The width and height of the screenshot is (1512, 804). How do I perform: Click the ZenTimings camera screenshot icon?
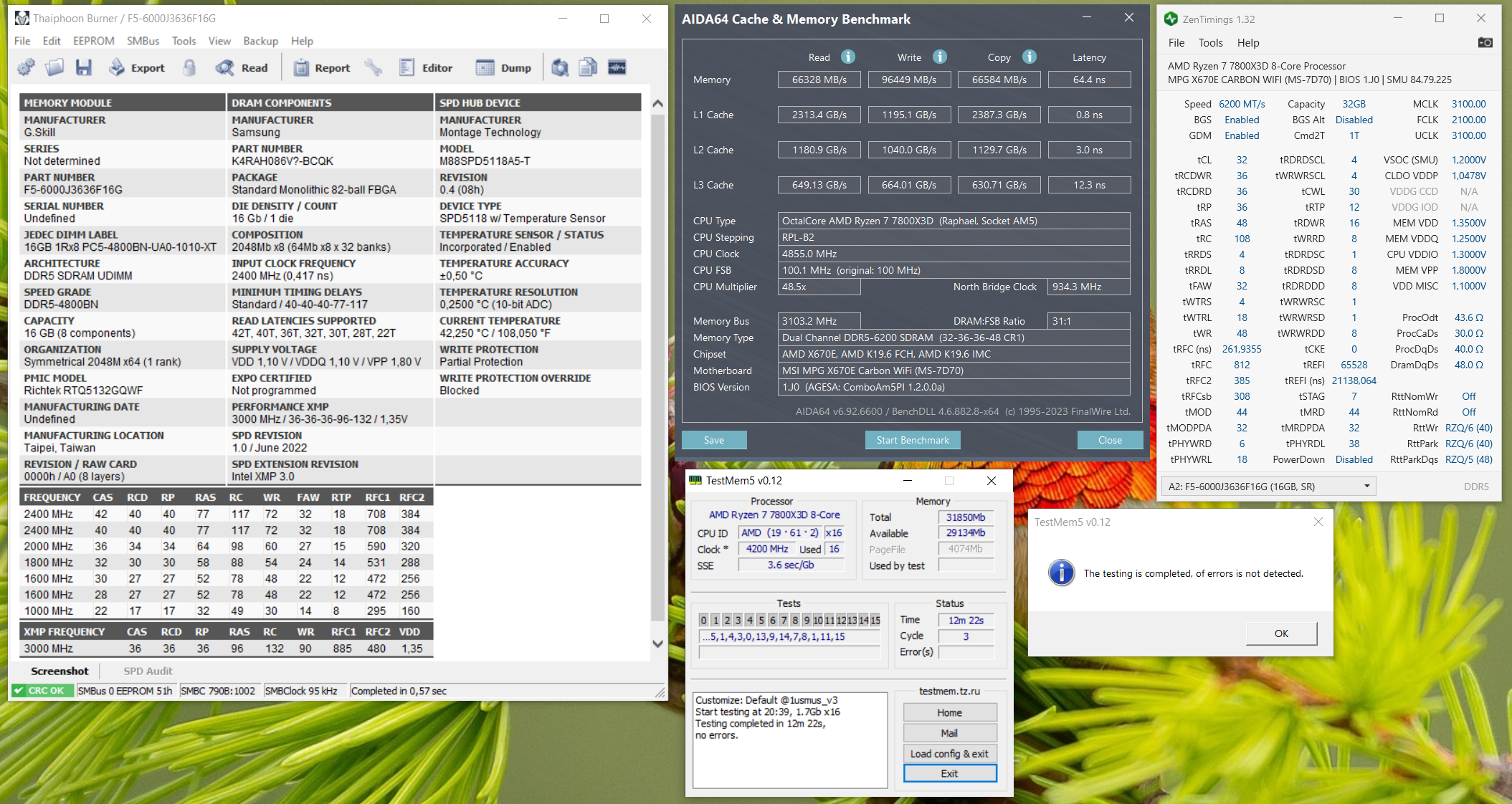pos(1485,42)
